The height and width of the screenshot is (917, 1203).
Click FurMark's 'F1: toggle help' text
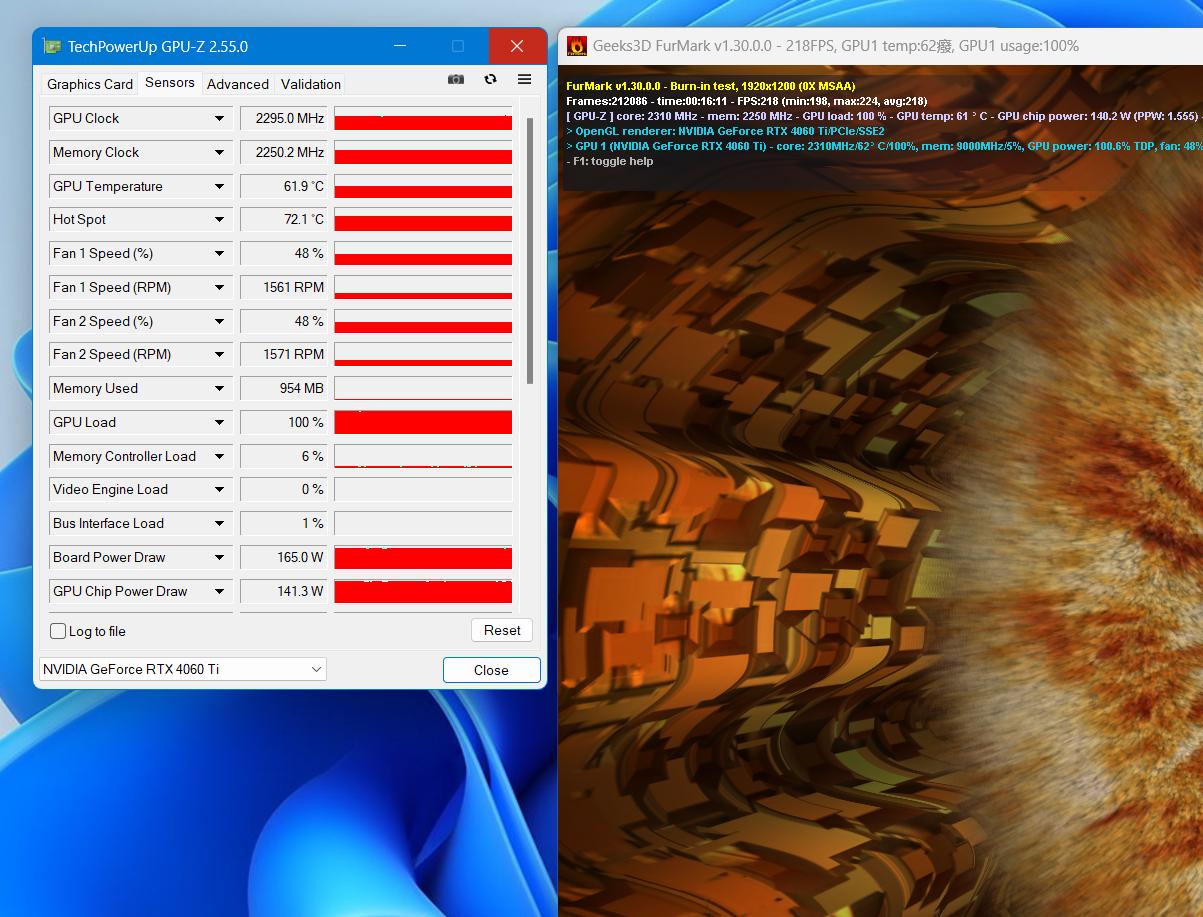pyautogui.click(x=609, y=161)
